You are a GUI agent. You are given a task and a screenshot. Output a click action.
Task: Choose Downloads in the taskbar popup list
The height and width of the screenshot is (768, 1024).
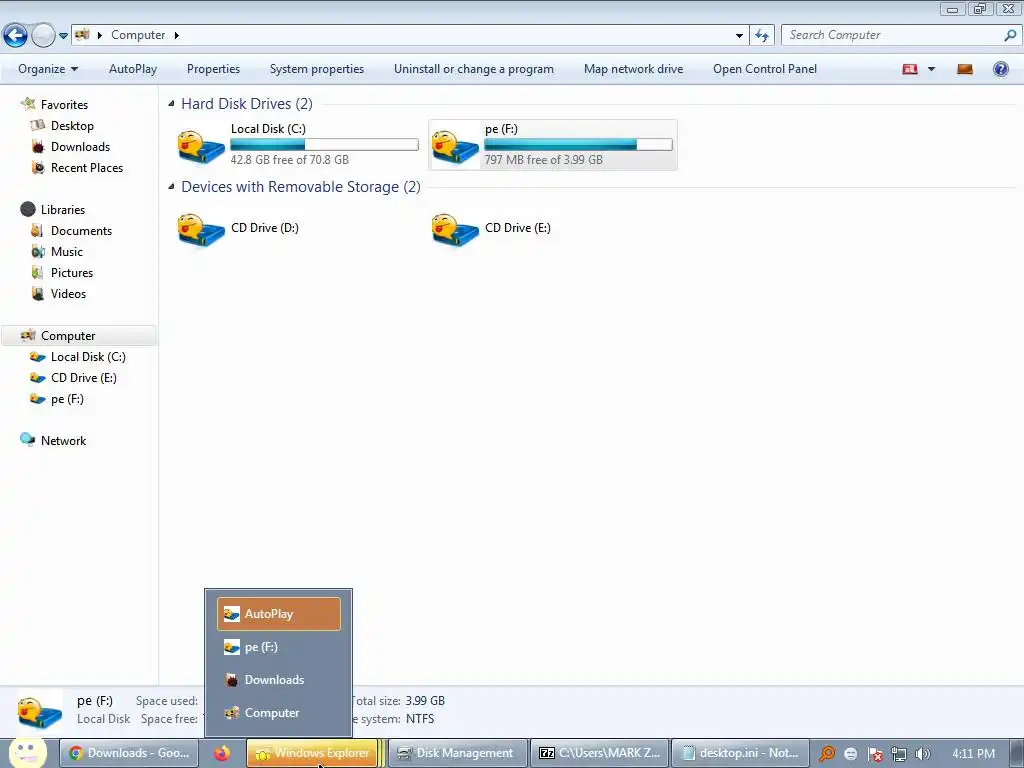point(279,680)
